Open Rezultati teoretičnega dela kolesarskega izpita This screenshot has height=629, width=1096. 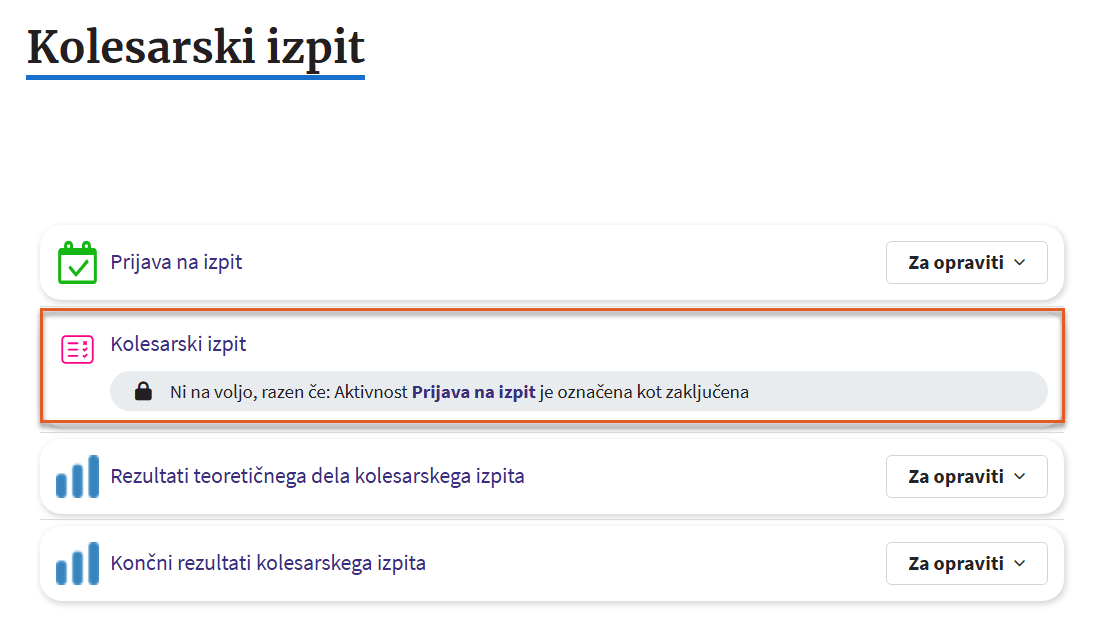click(317, 476)
